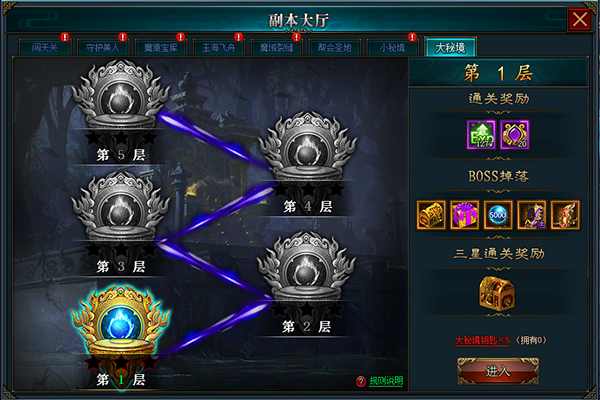
Task: Select the golden 第1层 floor emblem
Action: pos(121,321)
